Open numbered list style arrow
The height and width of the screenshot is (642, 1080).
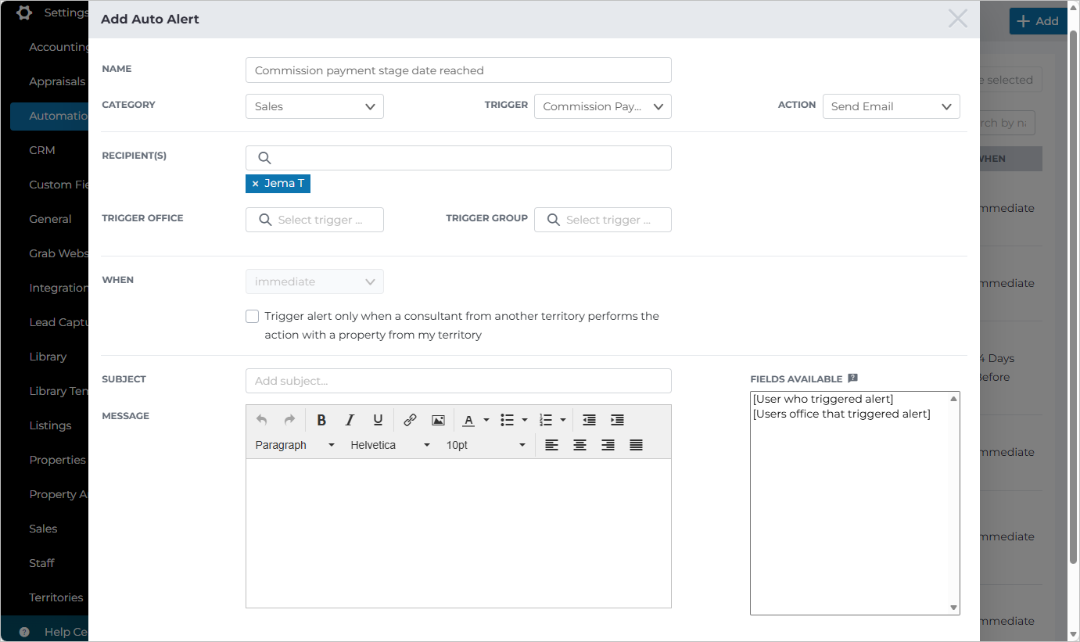click(x=563, y=420)
